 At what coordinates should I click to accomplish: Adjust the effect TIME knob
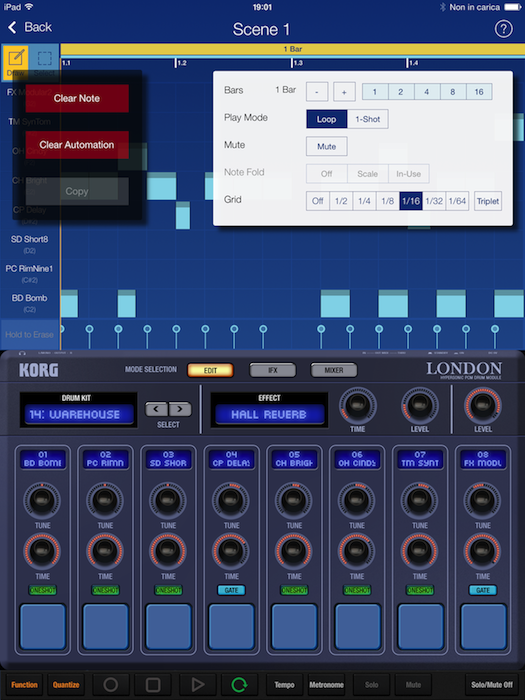pos(357,405)
